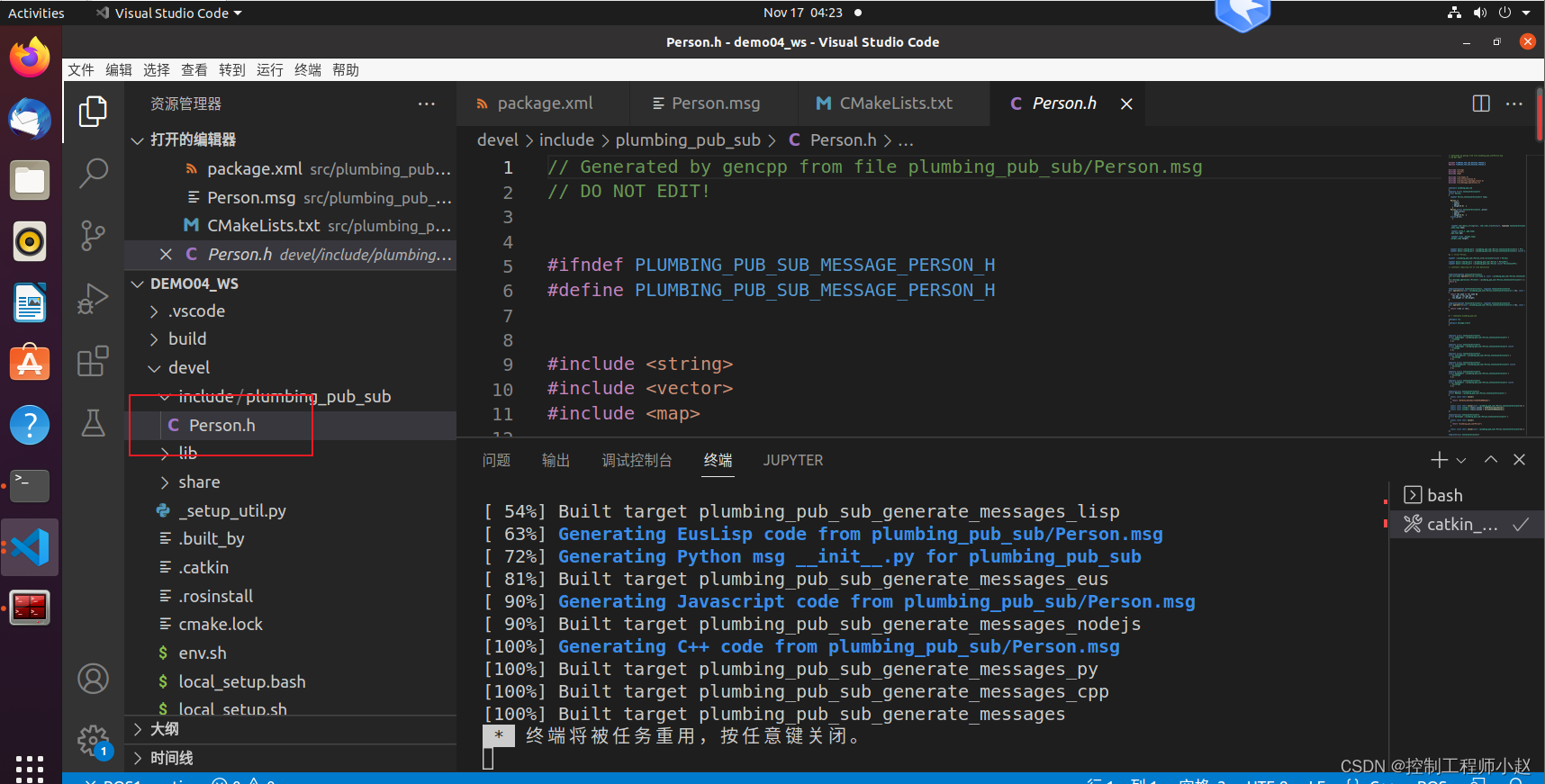The height and width of the screenshot is (784, 1545).
Task: Open the Accounts menu icon
Action: click(93, 679)
